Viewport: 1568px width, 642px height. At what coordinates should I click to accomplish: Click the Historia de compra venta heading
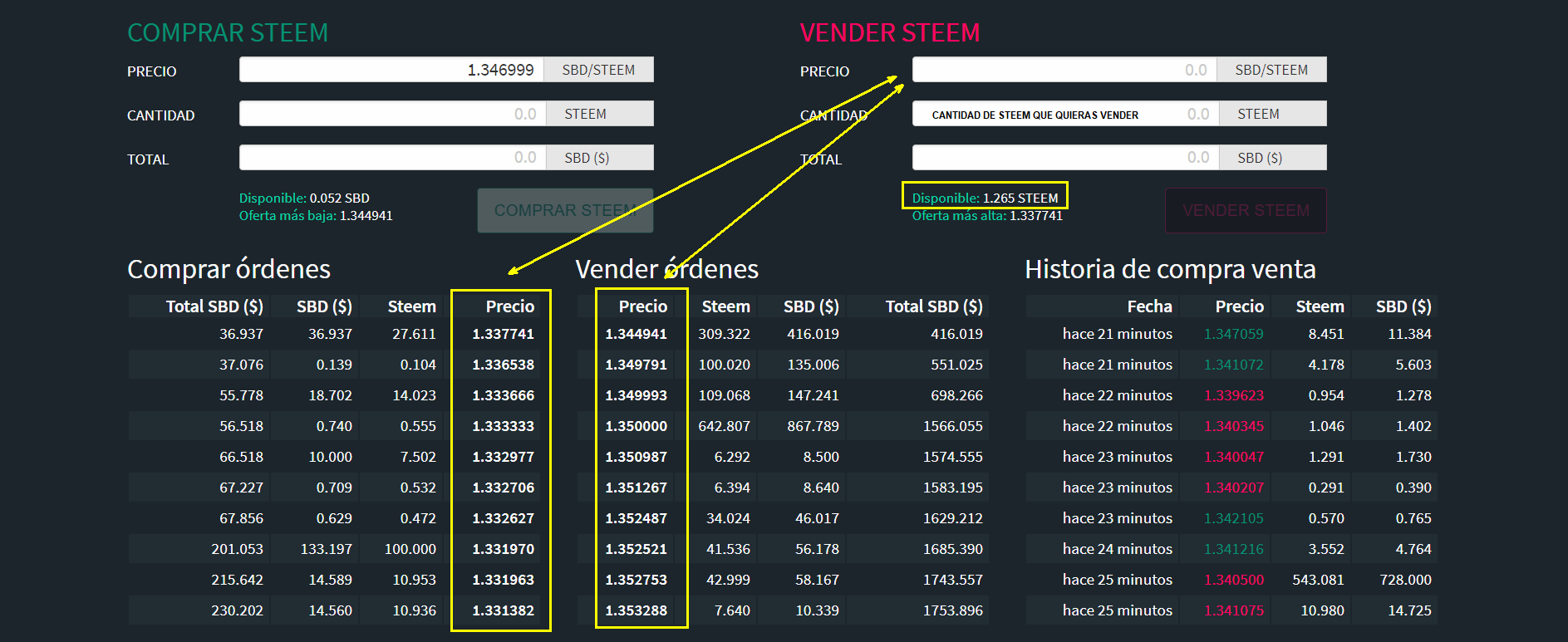pos(1170,269)
